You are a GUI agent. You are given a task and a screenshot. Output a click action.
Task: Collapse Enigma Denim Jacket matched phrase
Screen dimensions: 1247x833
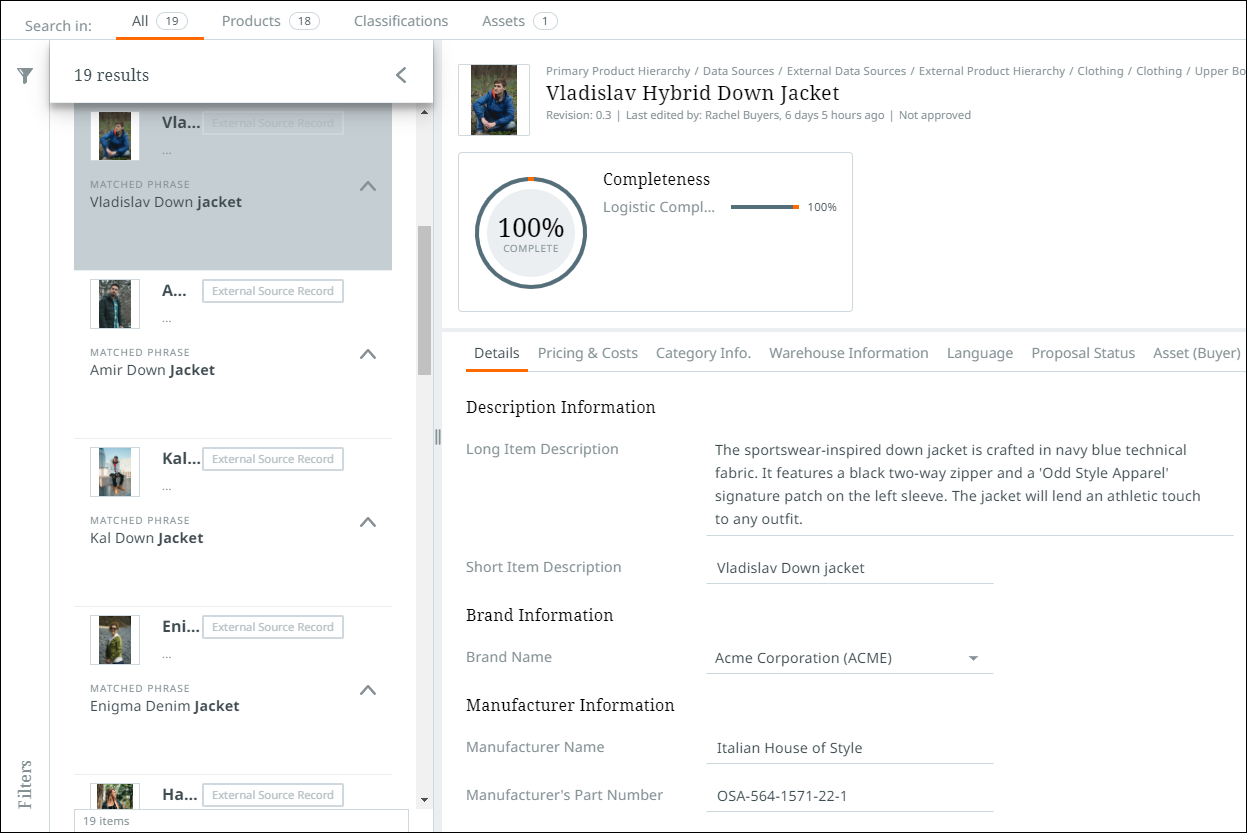(368, 690)
